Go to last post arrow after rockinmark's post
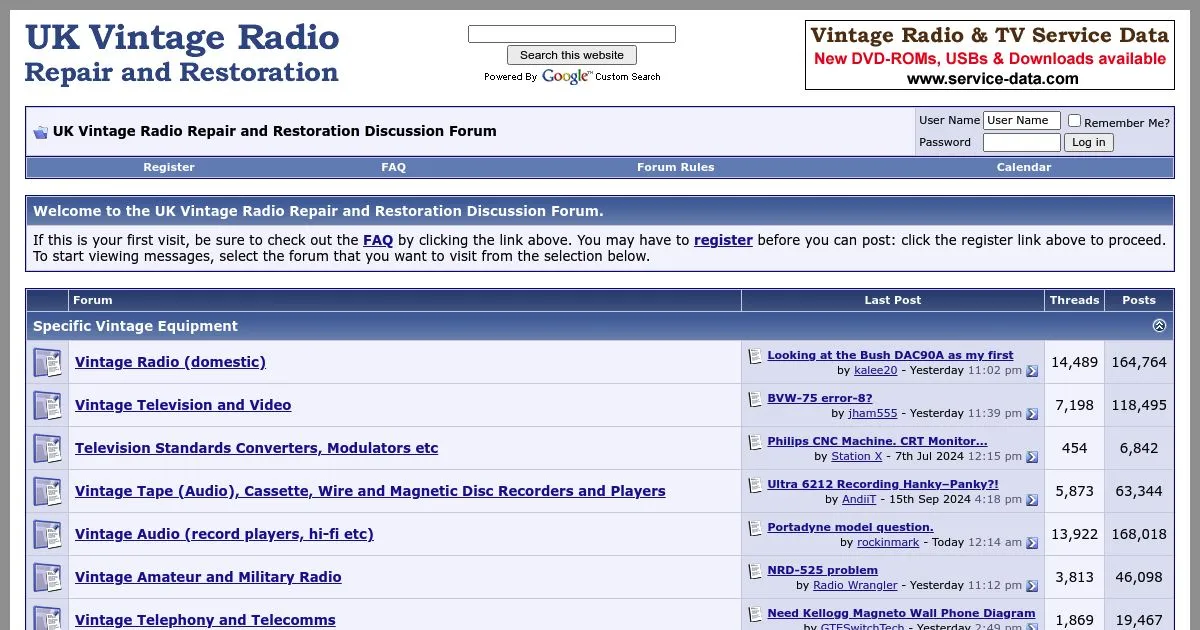 coord(1032,543)
